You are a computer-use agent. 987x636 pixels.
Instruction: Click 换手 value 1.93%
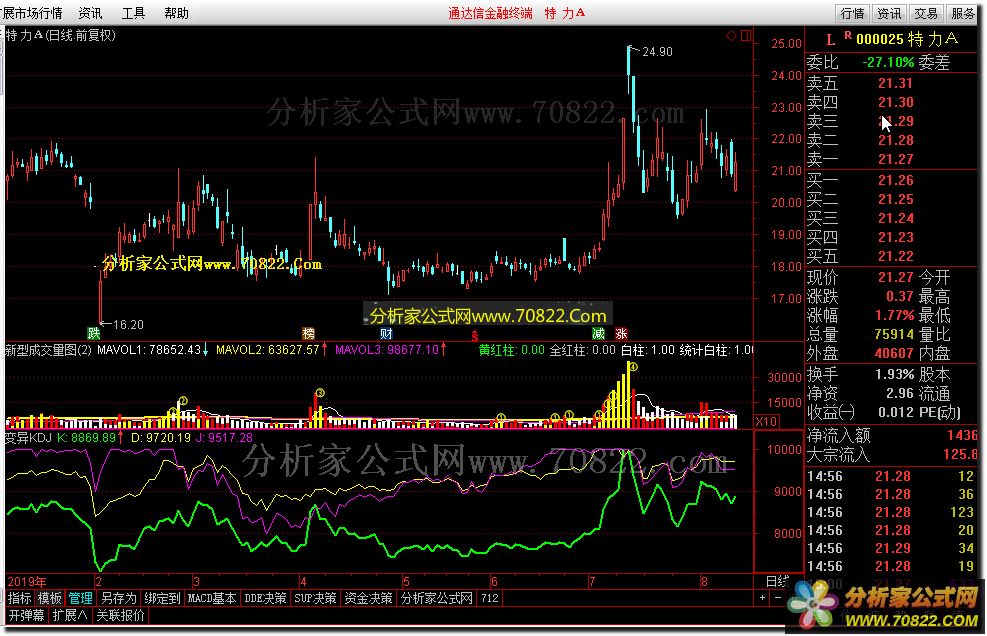tap(894, 374)
